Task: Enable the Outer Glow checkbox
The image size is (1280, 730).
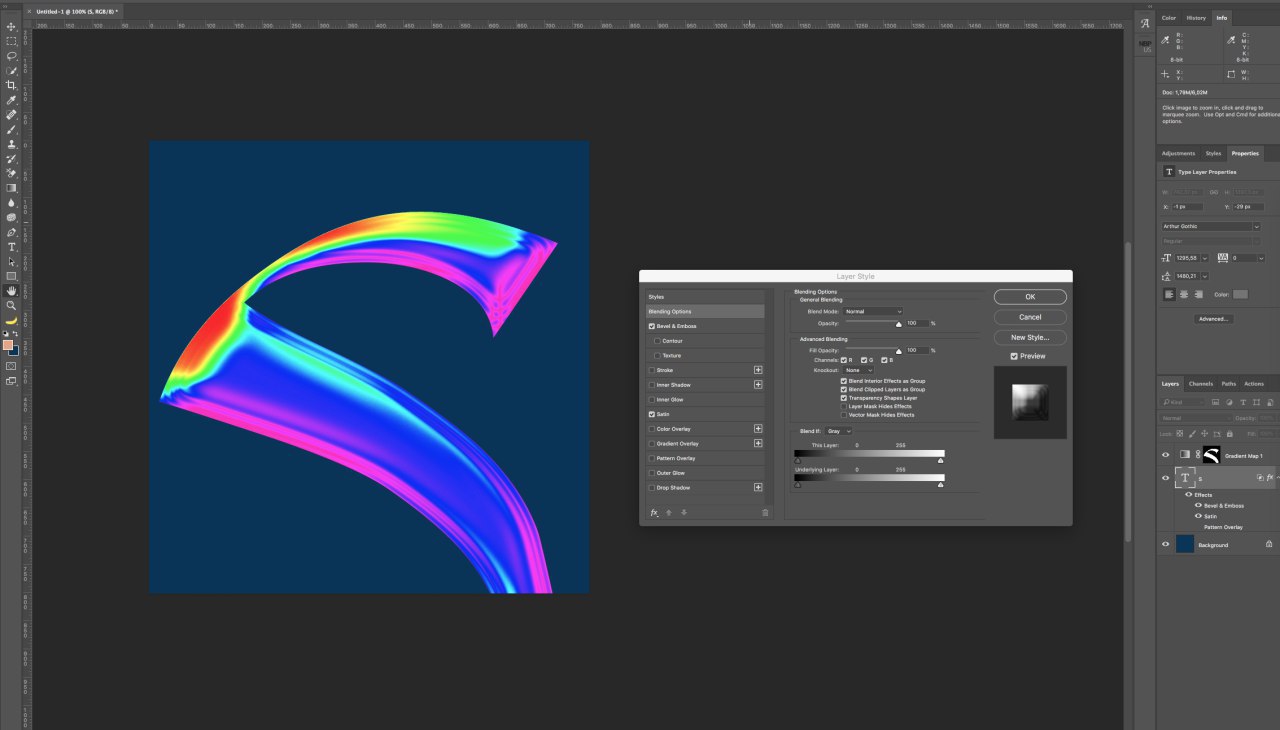Action: point(652,473)
